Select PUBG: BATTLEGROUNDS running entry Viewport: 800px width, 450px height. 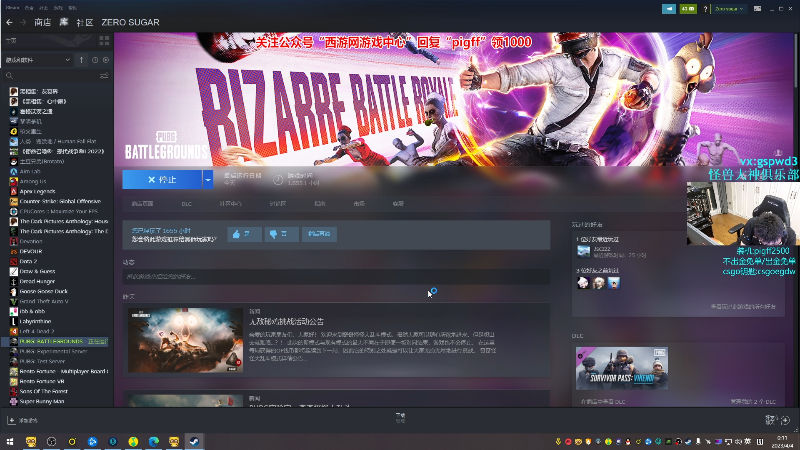click(57, 341)
